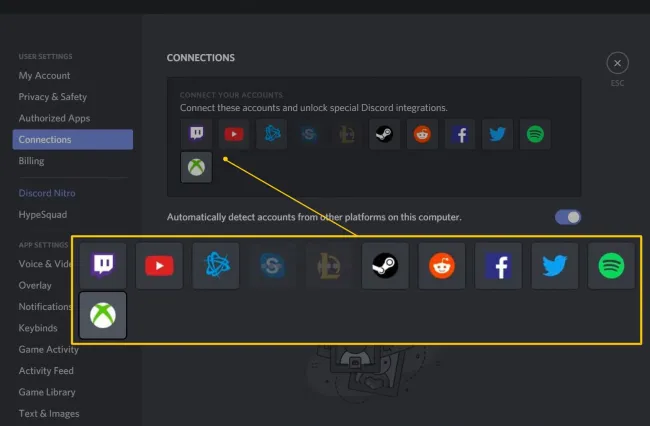This screenshot has width=650, height=426.
Task: Connect League of Legends in Connect Your Accounts panel
Action: [x=347, y=134]
